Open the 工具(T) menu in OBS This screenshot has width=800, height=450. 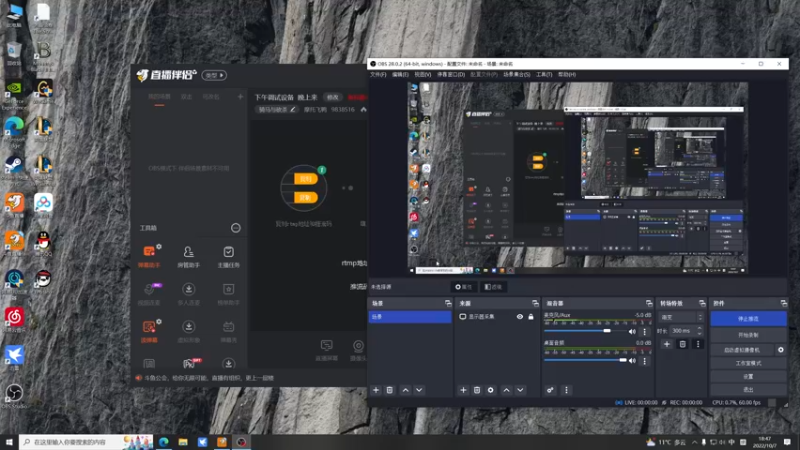tap(544, 74)
